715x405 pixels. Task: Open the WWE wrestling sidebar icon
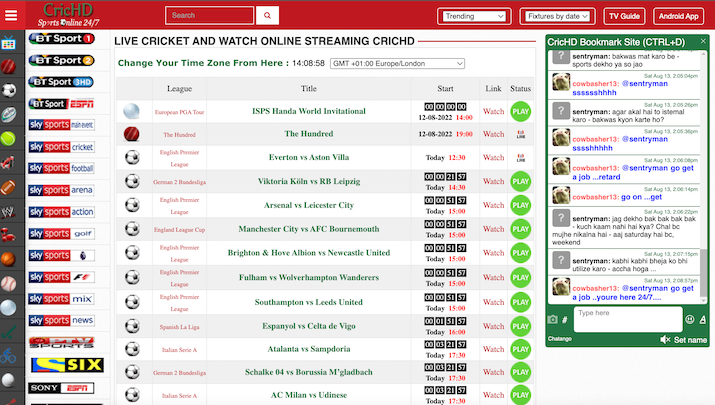pyautogui.click(x=8, y=212)
